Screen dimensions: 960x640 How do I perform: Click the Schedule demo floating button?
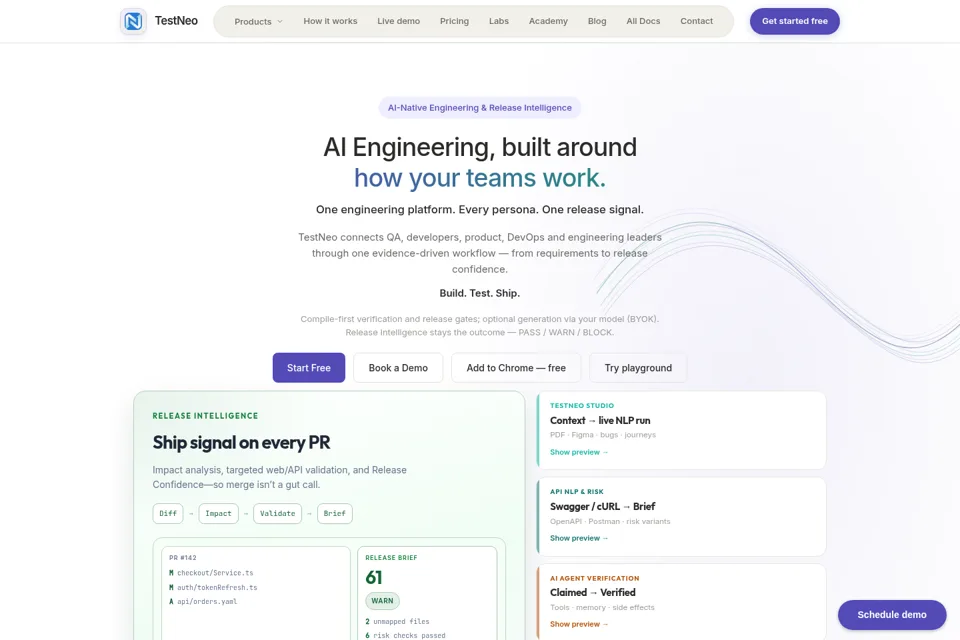point(892,615)
